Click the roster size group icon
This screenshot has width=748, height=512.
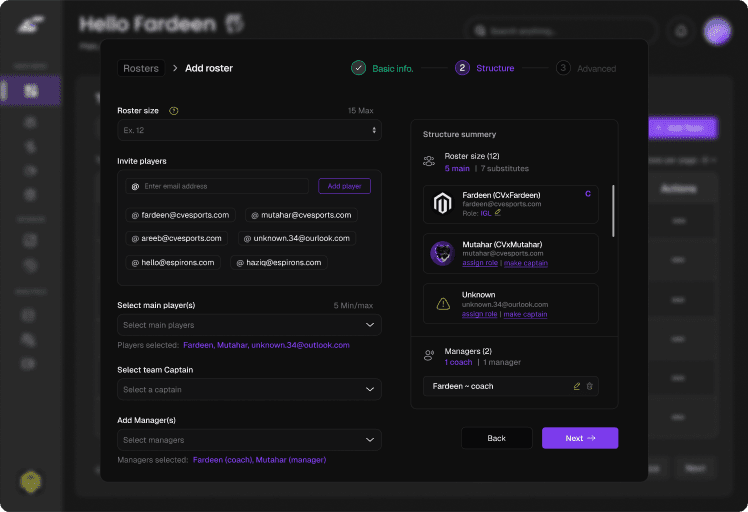click(x=429, y=161)
